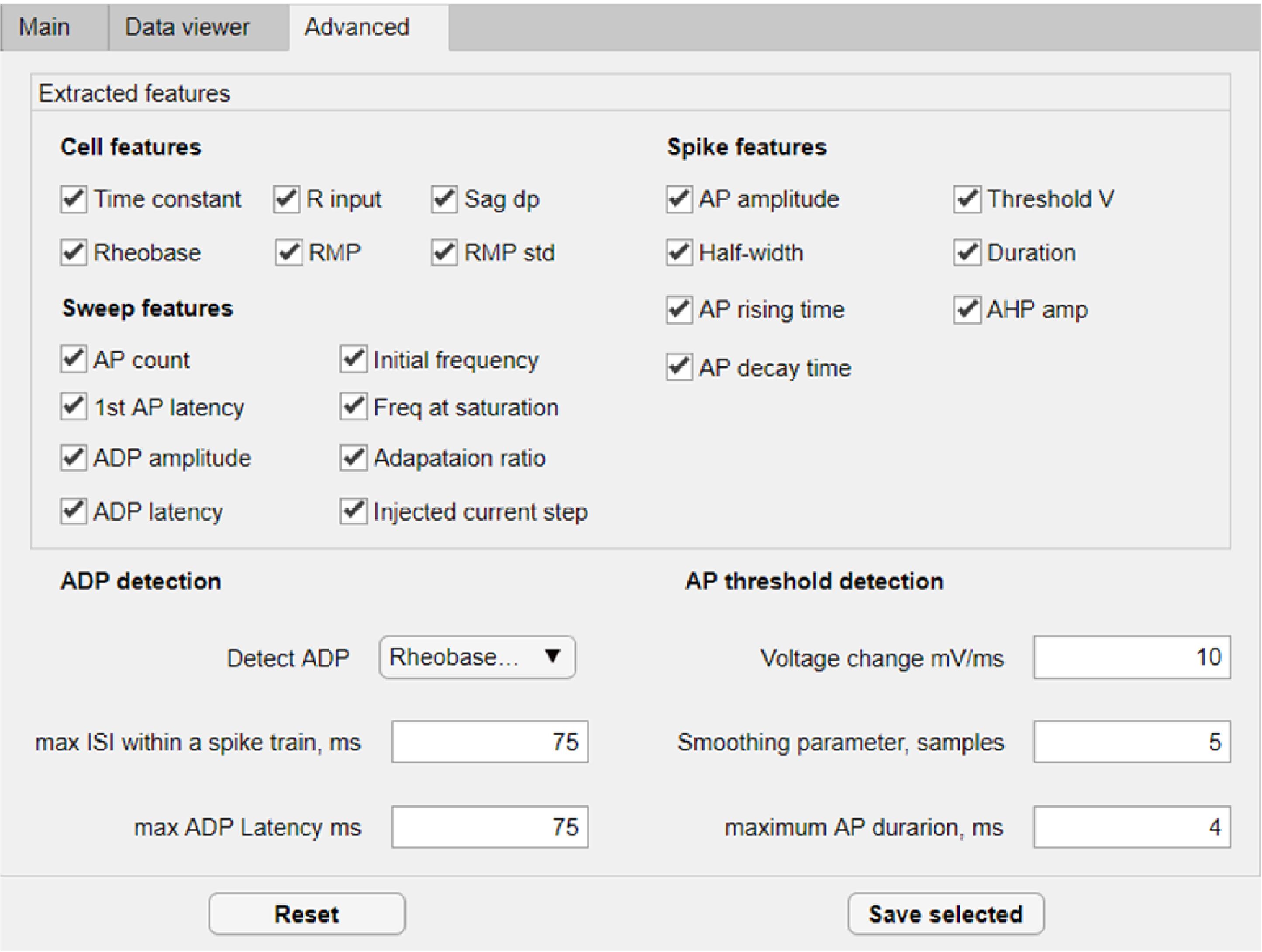Toggle the Duration checkbox
This screenshot has width=1262, height=952.
coord(967,253)
